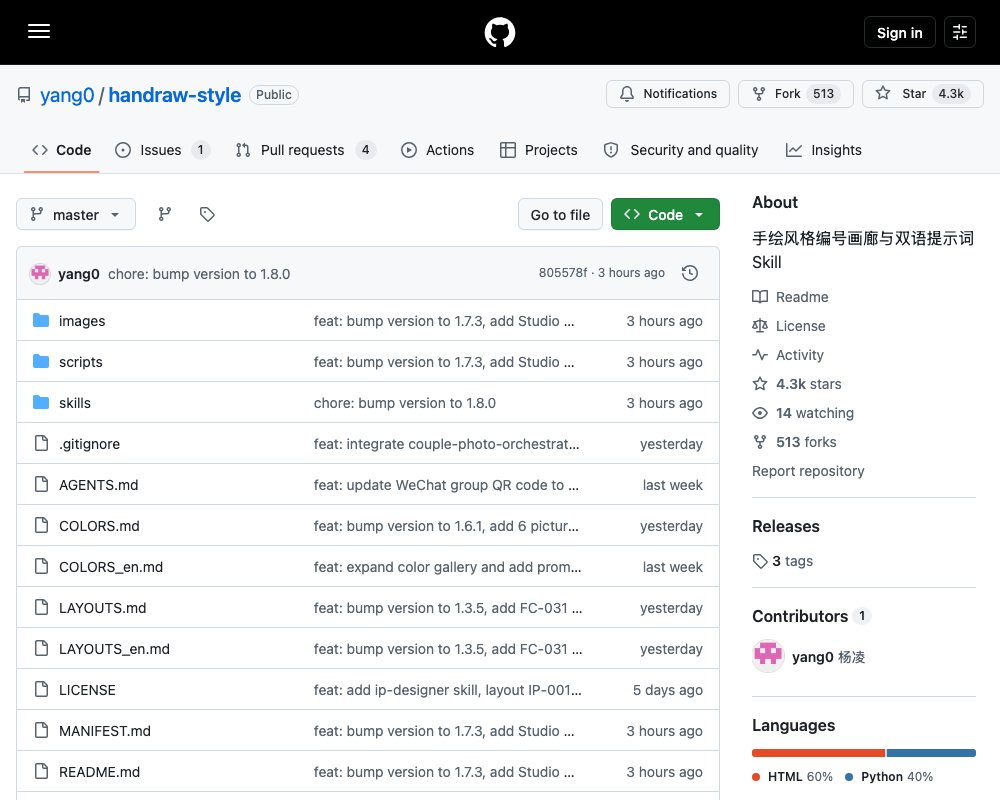Click the Activity pulse icon
Image resolution: width=1000 pixels, height=800 pixels.
760,355
